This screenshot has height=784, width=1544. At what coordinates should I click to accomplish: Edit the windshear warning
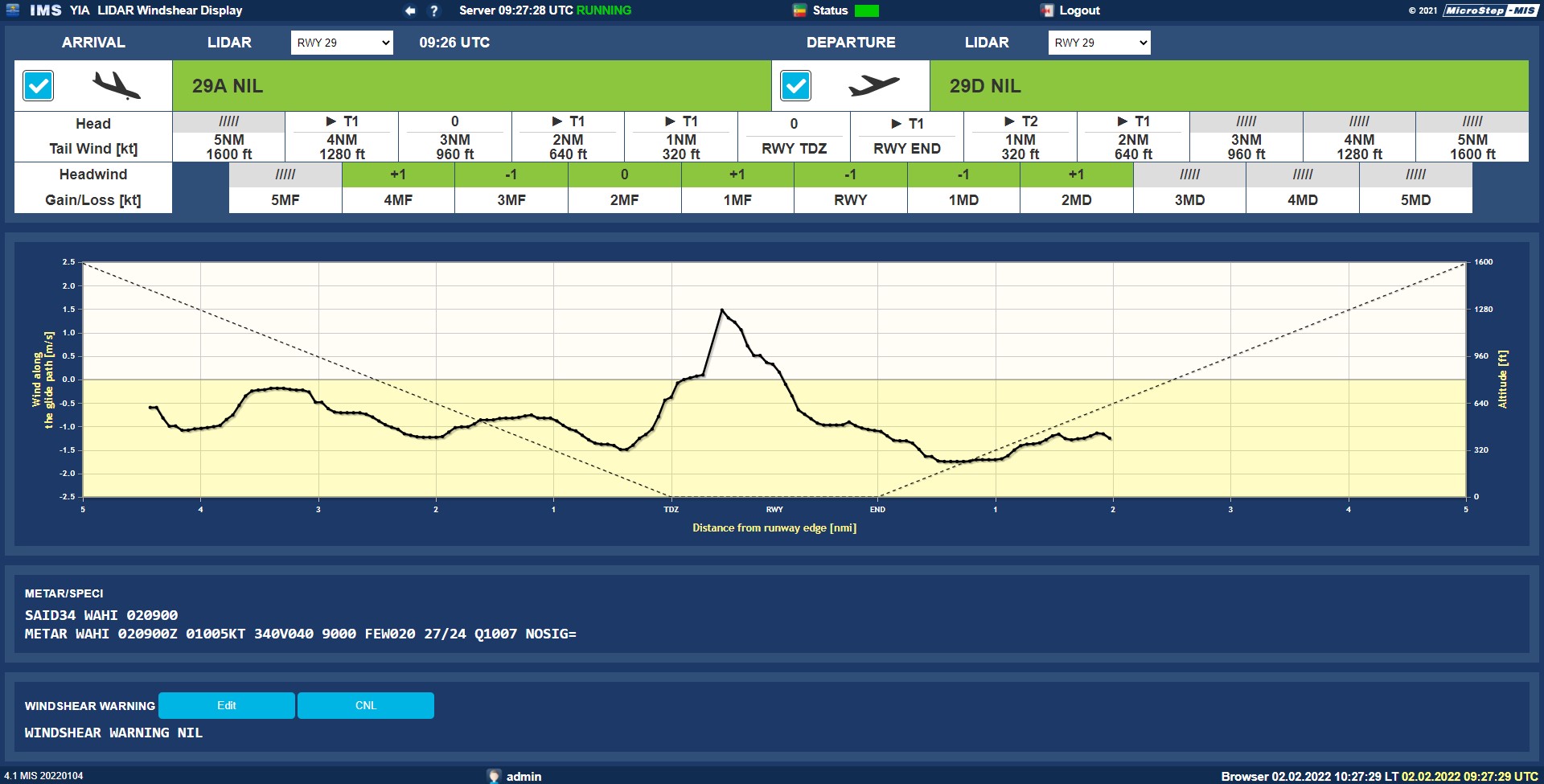(227, 705)
